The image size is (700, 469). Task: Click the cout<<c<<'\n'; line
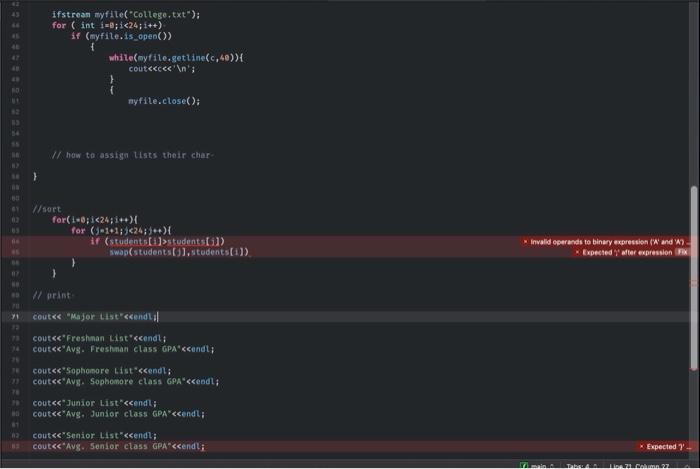click(x=162, y=69)
